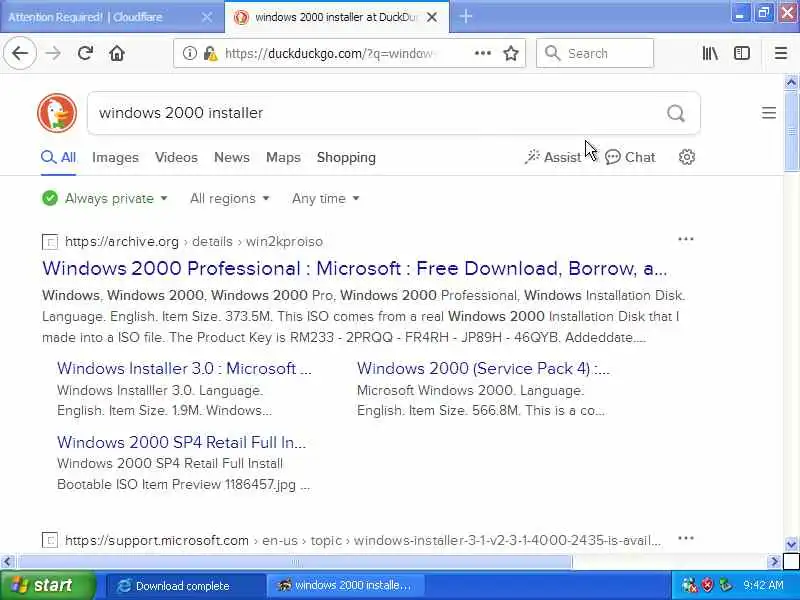Screen dimensions: 800x600
Task: Open the Library icon in the toolbar
Action: (710, 53)
